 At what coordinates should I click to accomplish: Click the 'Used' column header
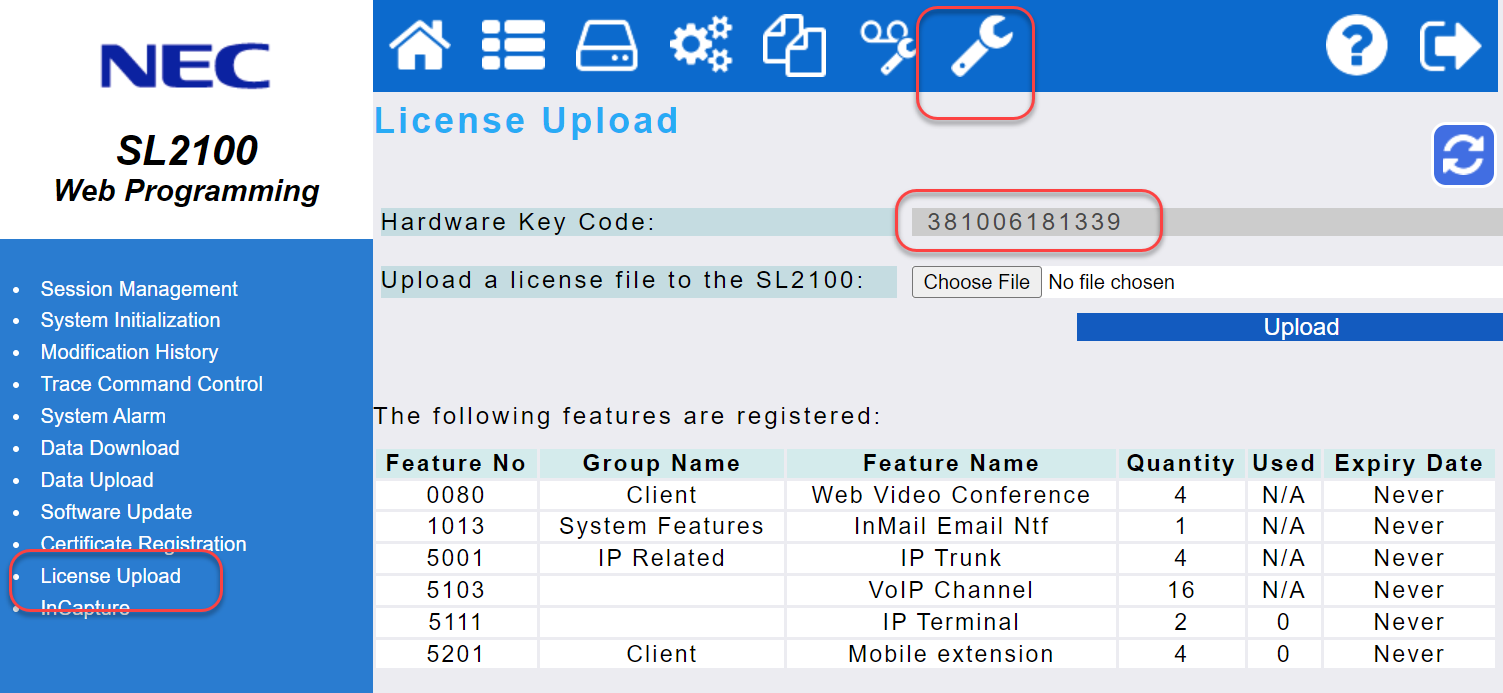pos(1283,463)
